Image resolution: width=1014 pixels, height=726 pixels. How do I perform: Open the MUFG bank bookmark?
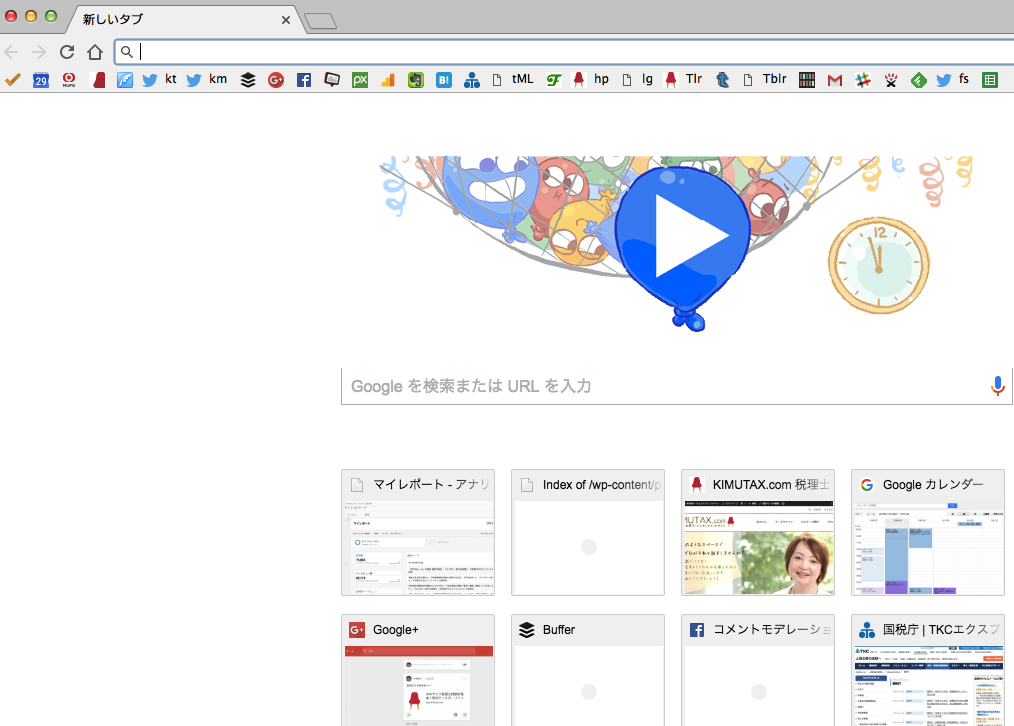[69, 80]
